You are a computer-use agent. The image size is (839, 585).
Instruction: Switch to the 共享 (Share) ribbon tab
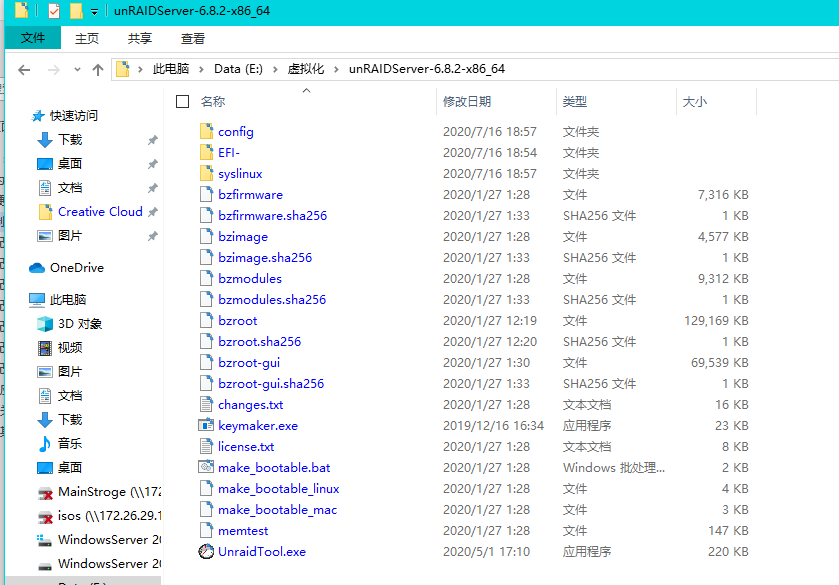tap(140, 38)
